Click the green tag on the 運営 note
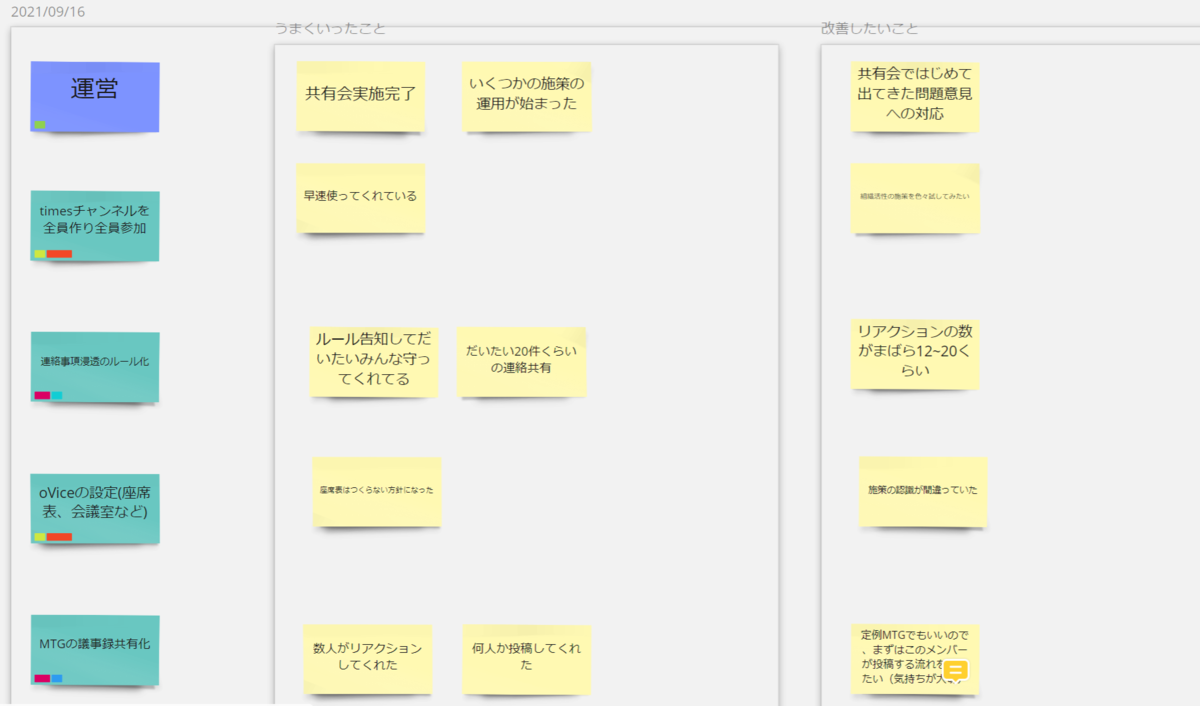 point(40,123)
